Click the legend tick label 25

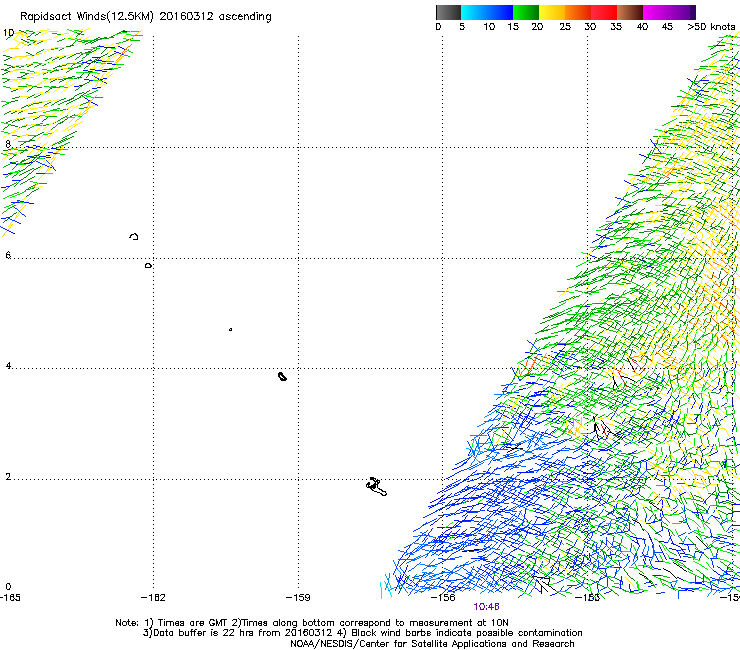tap(565, 27)
